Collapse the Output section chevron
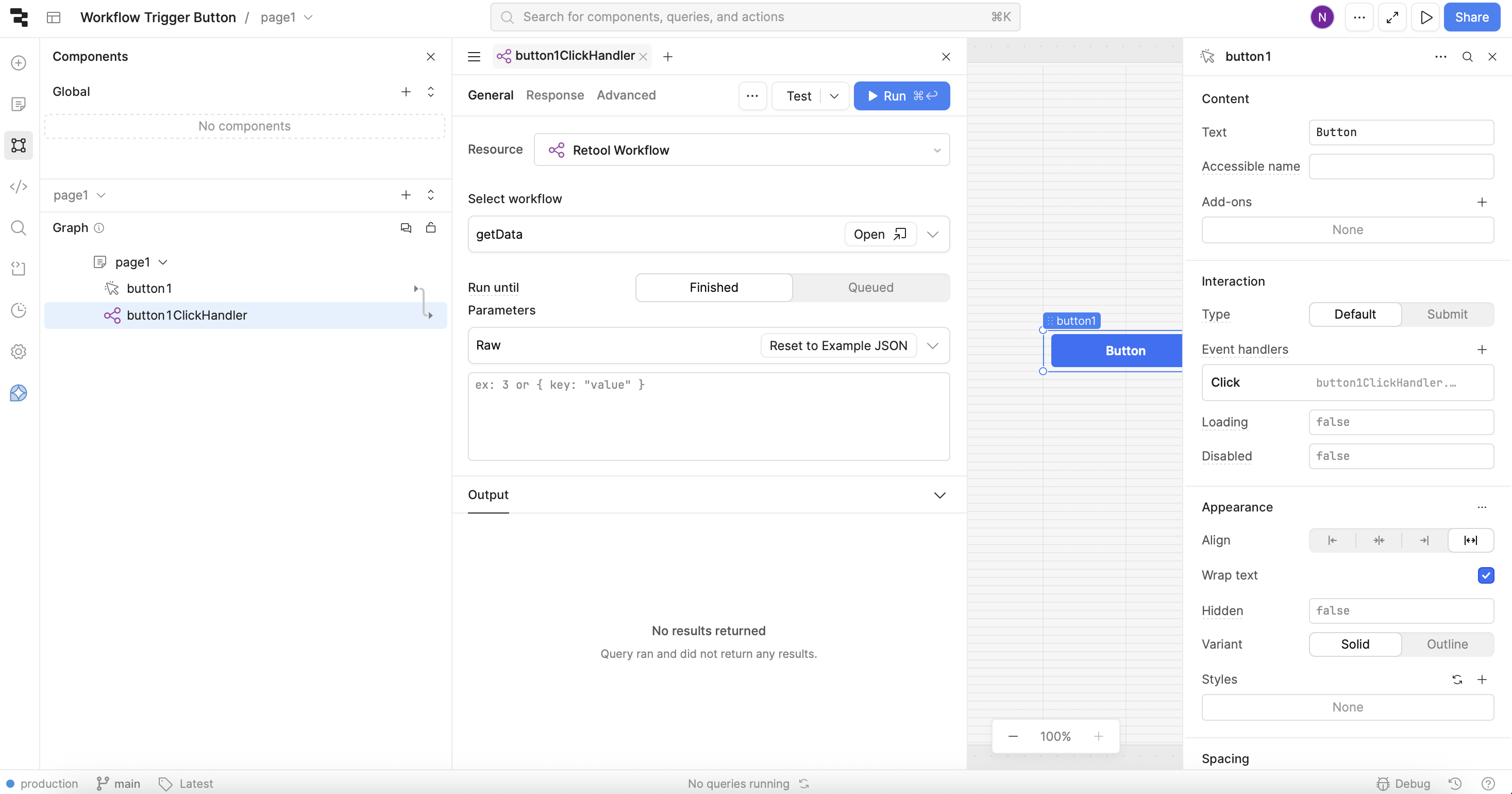 coord(939,495)
